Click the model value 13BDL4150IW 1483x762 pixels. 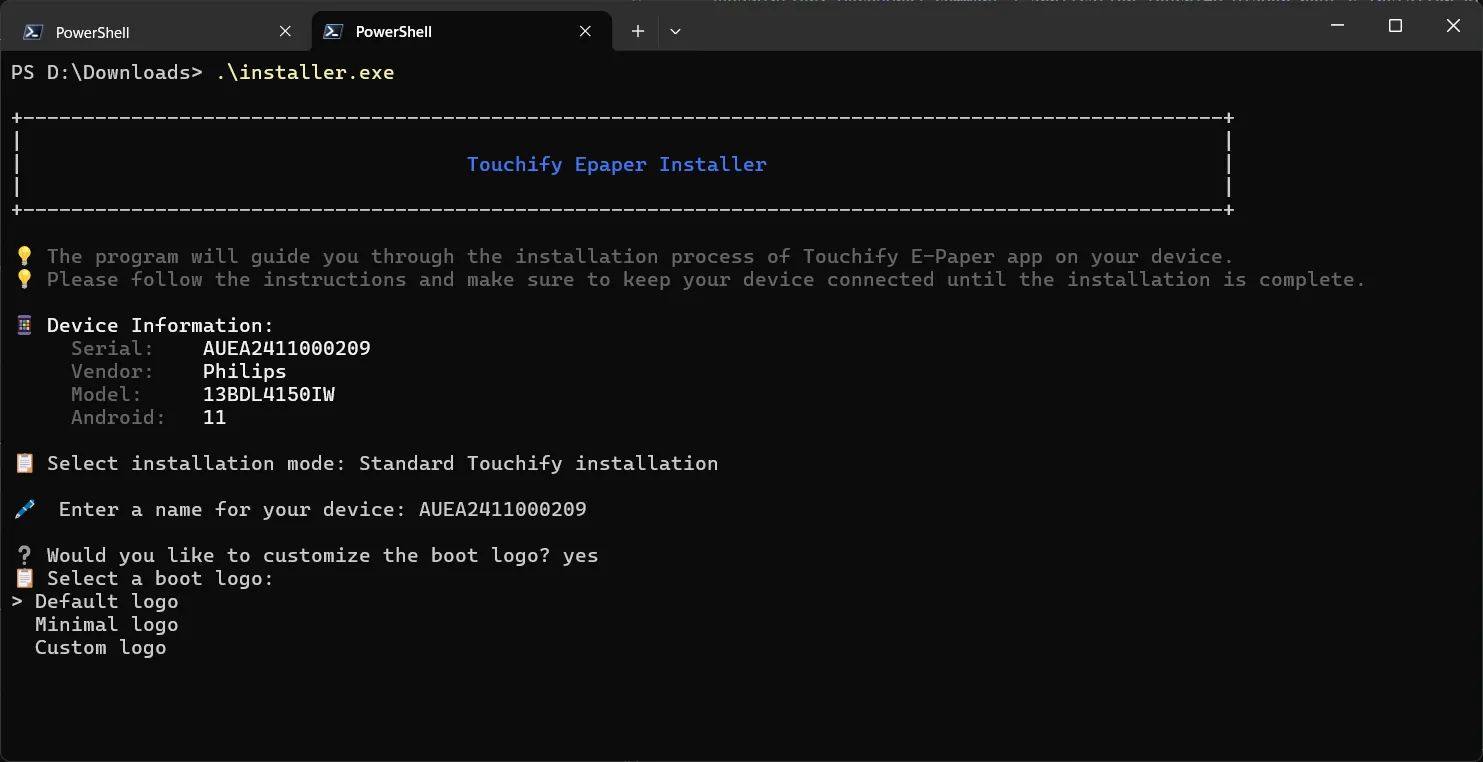coord(269,395)
